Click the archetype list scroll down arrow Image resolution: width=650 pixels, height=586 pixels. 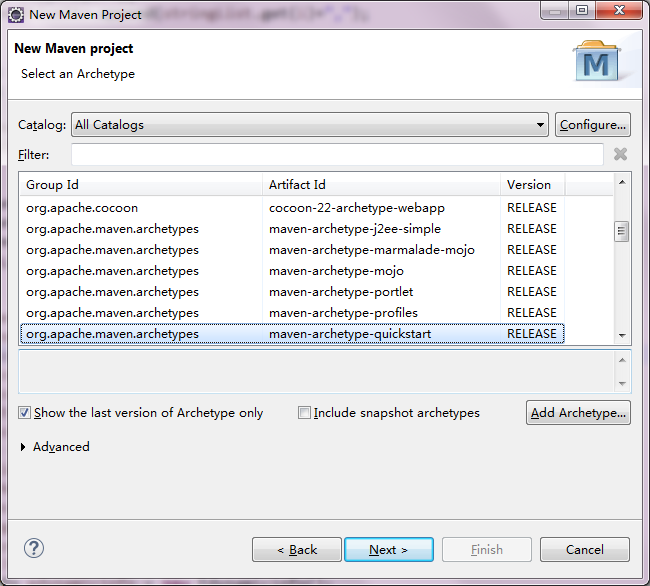coord(622,336)
